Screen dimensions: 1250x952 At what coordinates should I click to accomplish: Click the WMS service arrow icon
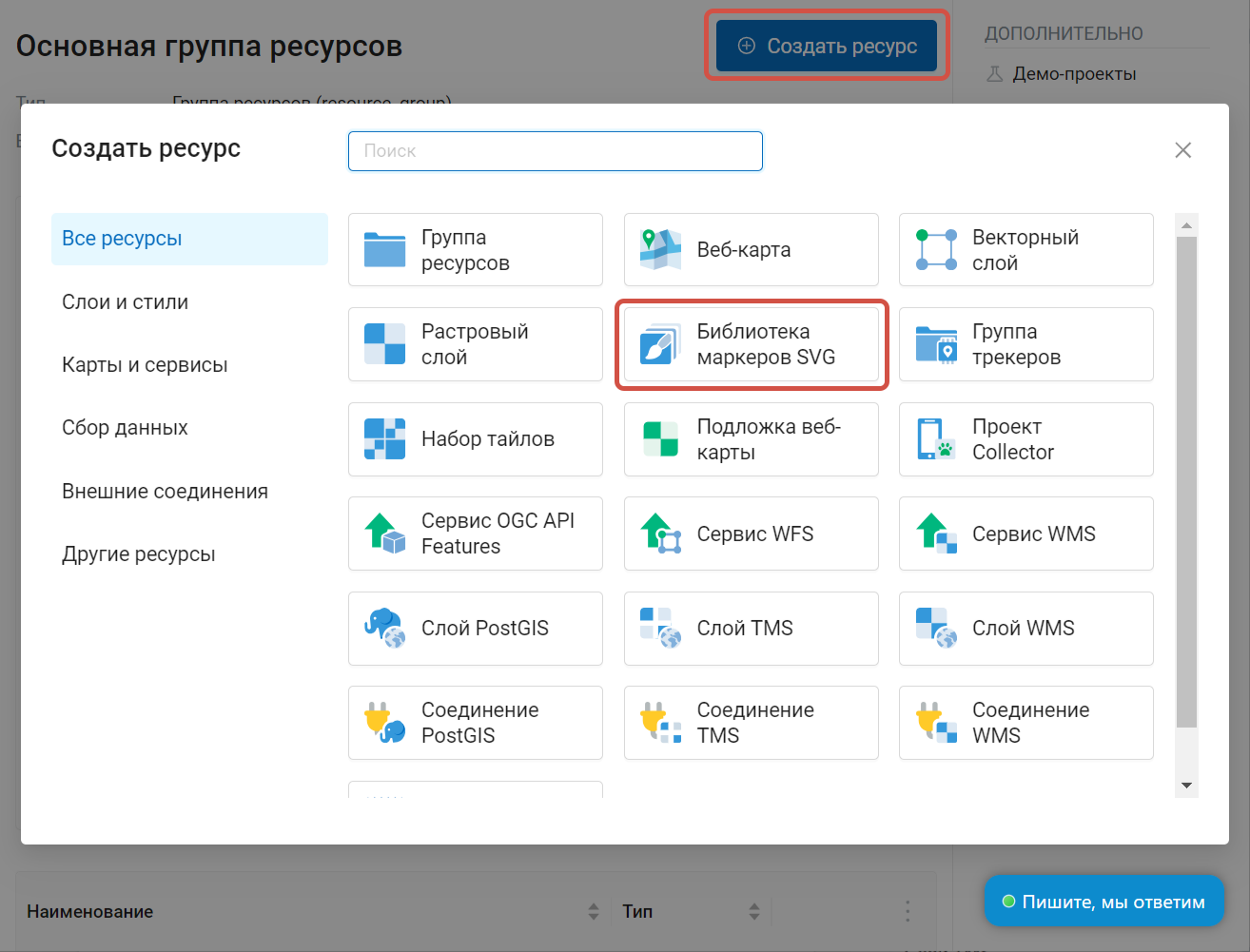tap(936, 534)
